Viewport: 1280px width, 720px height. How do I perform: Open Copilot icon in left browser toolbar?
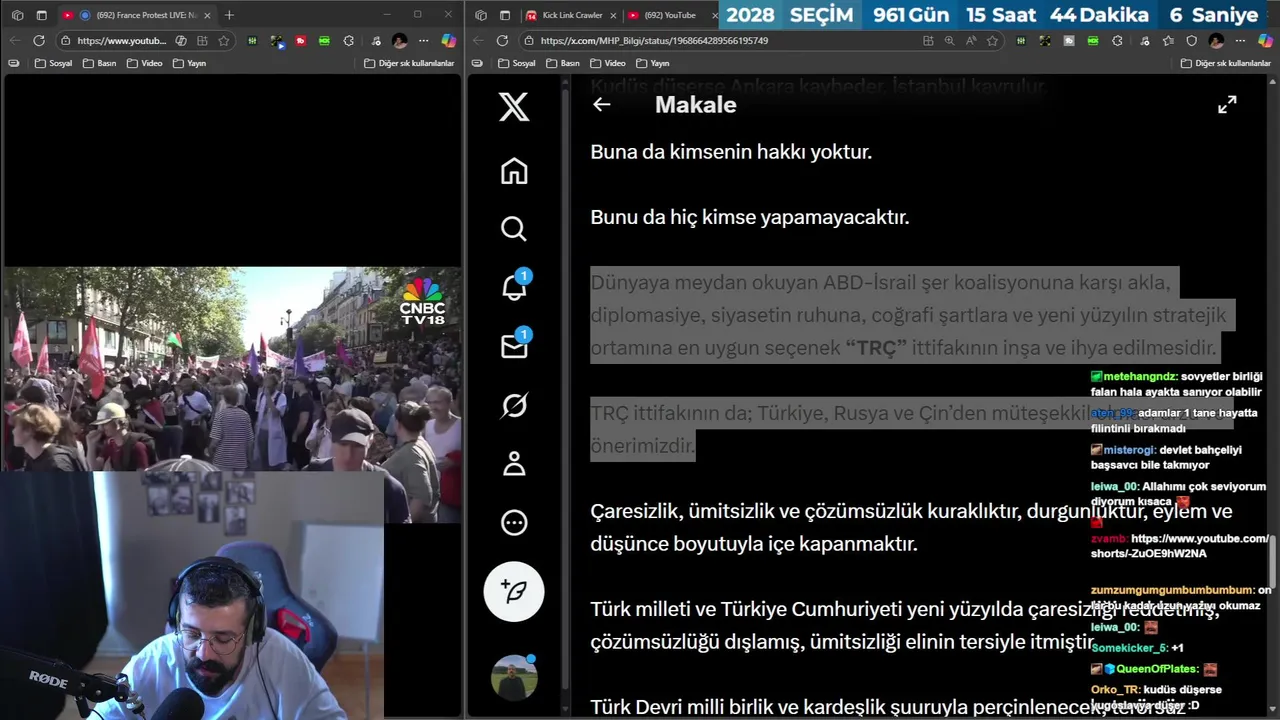(x=448, y=41)
